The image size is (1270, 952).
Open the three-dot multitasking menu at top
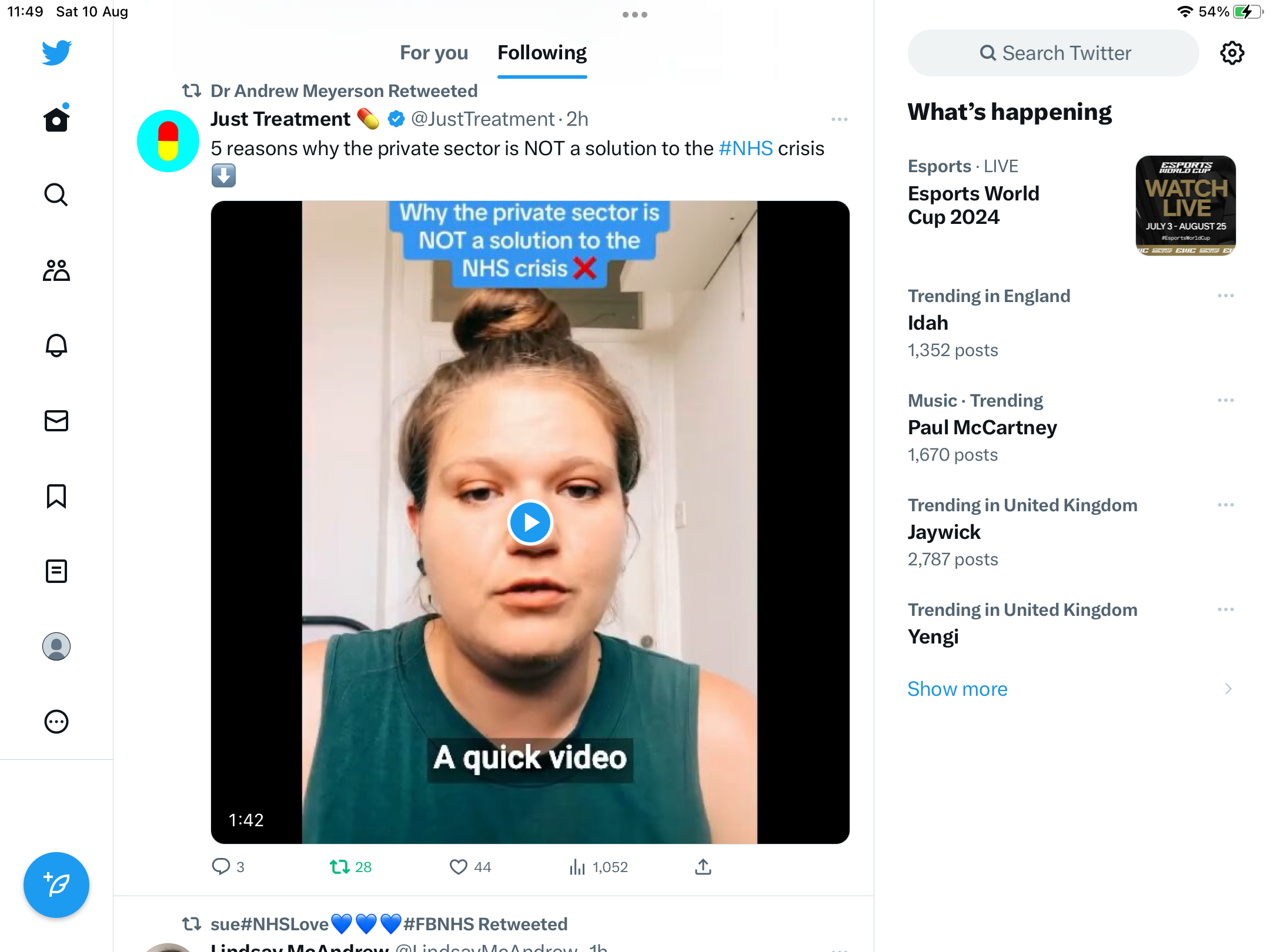point(635,15)
